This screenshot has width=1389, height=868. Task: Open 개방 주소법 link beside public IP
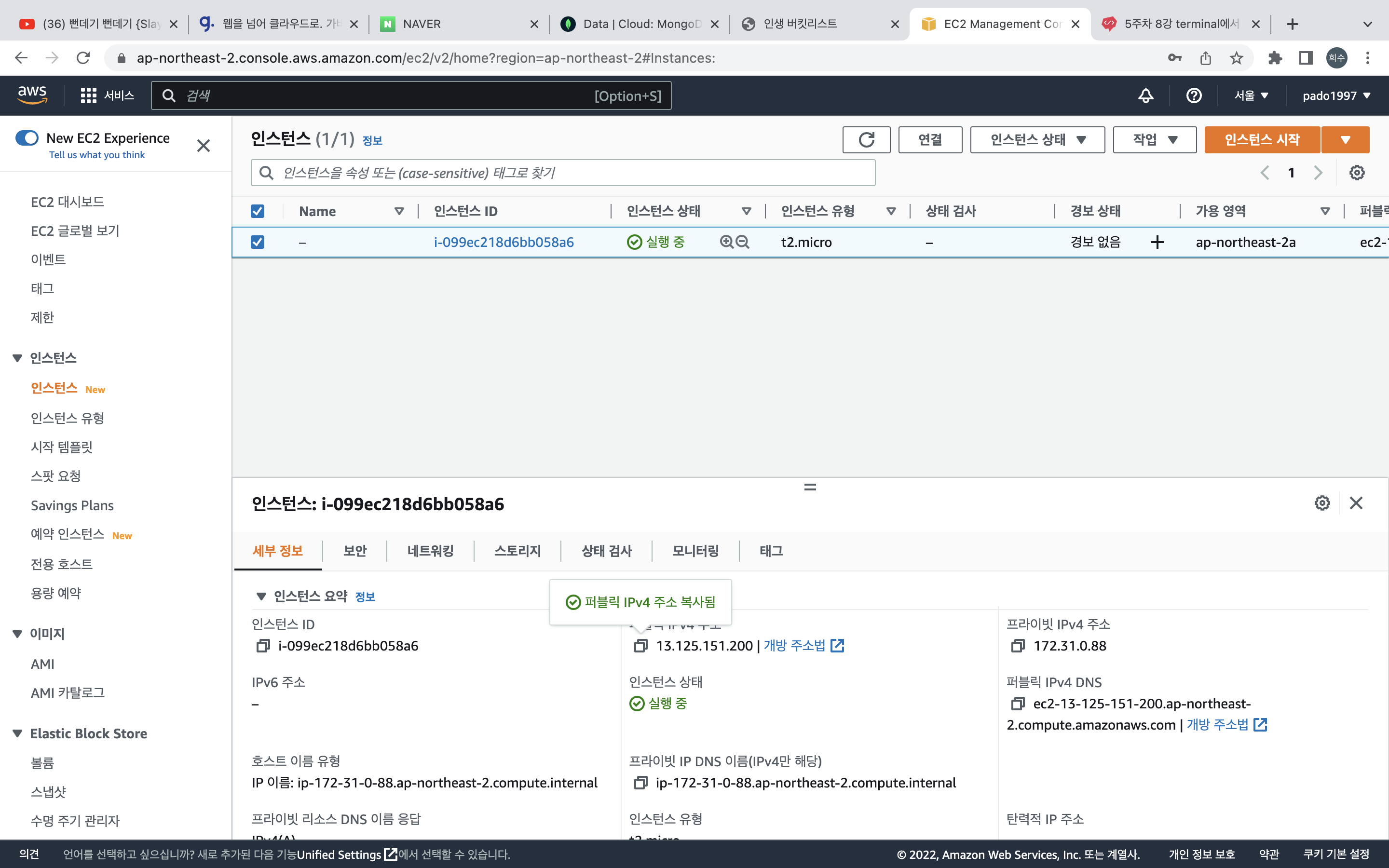tap(803, 646)
